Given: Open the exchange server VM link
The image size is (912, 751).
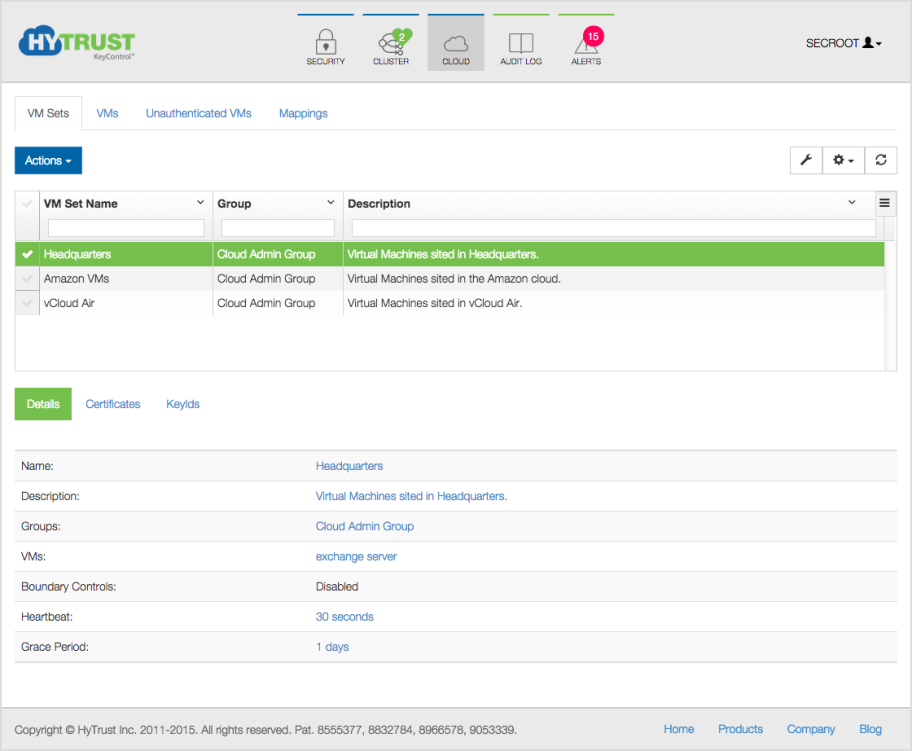Looking at the screenshot, I should [x=356, y=557].
